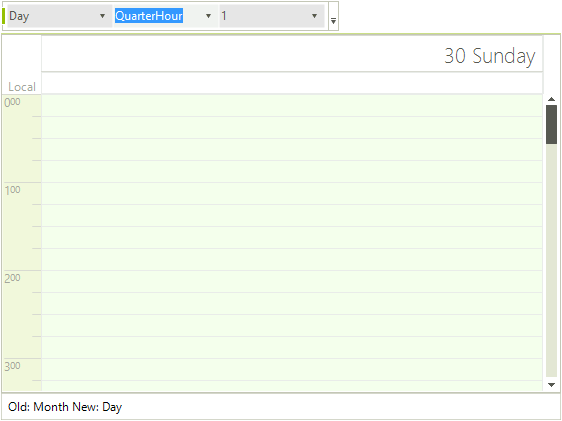This screenshot has width=562, height=421.
Task: Select the 1:00 time slot row
Action: 292,193
